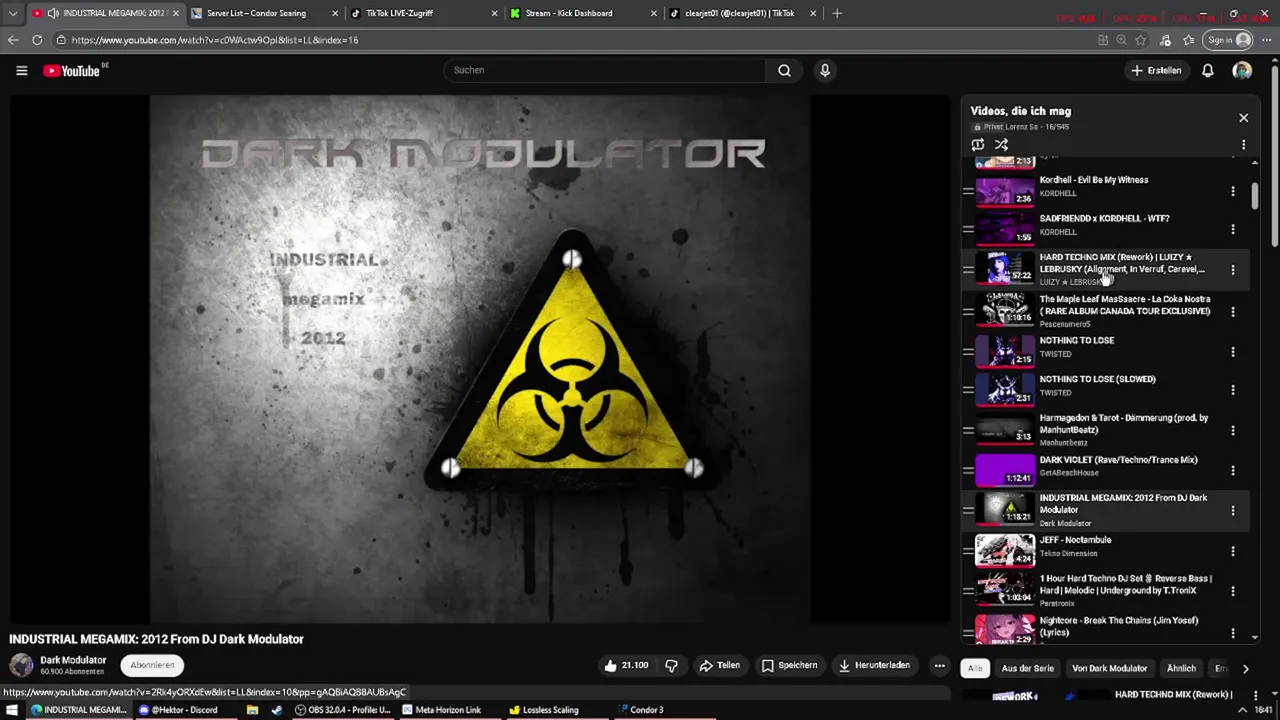The image size is (1280, 720).
Task: Like the video with thumbs up
Action: (626, 665)
